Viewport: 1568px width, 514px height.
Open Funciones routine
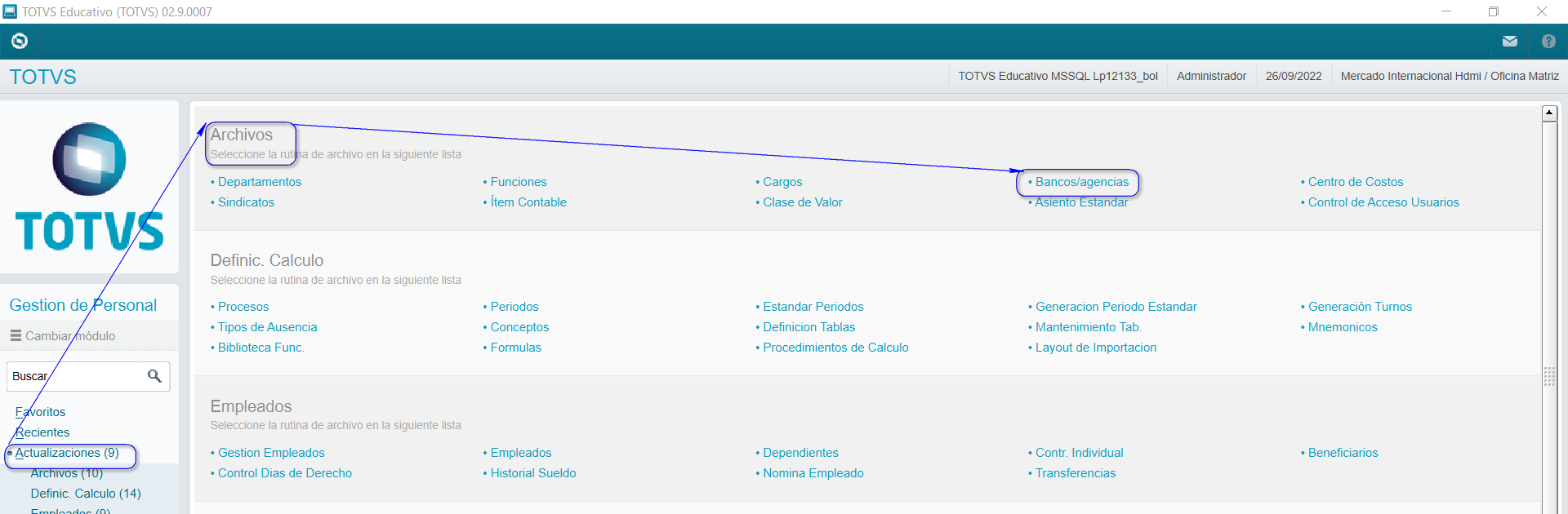click(x=519, y=182)
